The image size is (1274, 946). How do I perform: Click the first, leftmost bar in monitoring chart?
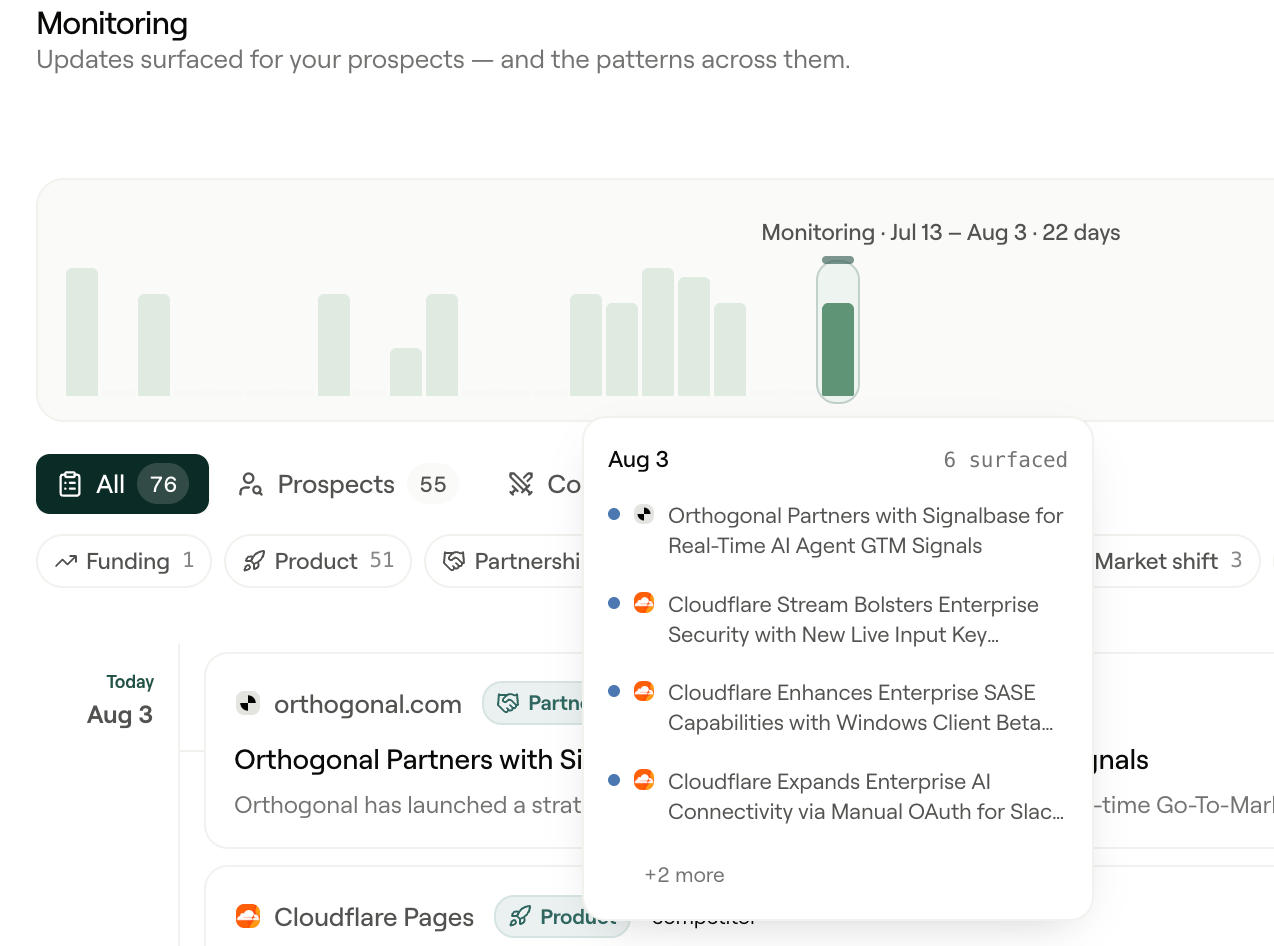click(82, 332)
